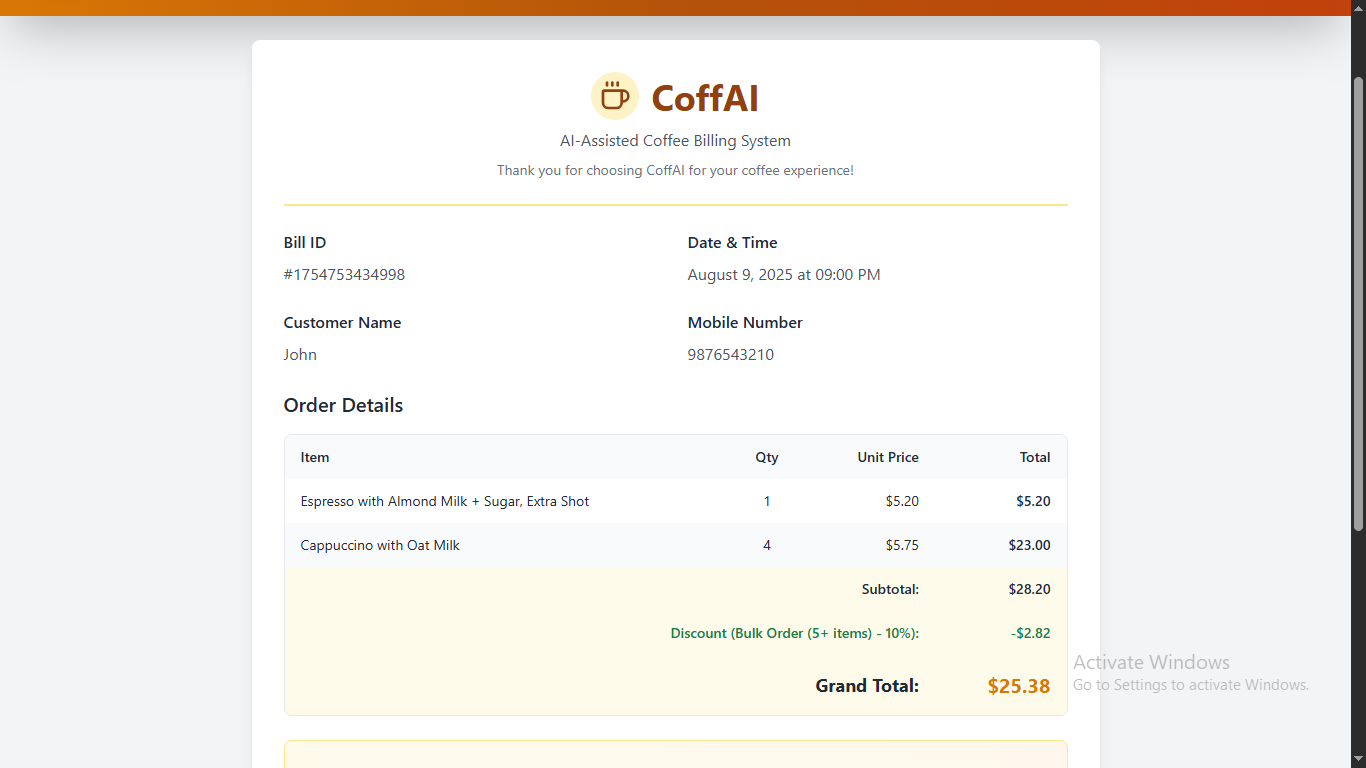Click the customer name John
Viewport: 1366px width, 768px height.
(x=300, y=355)
